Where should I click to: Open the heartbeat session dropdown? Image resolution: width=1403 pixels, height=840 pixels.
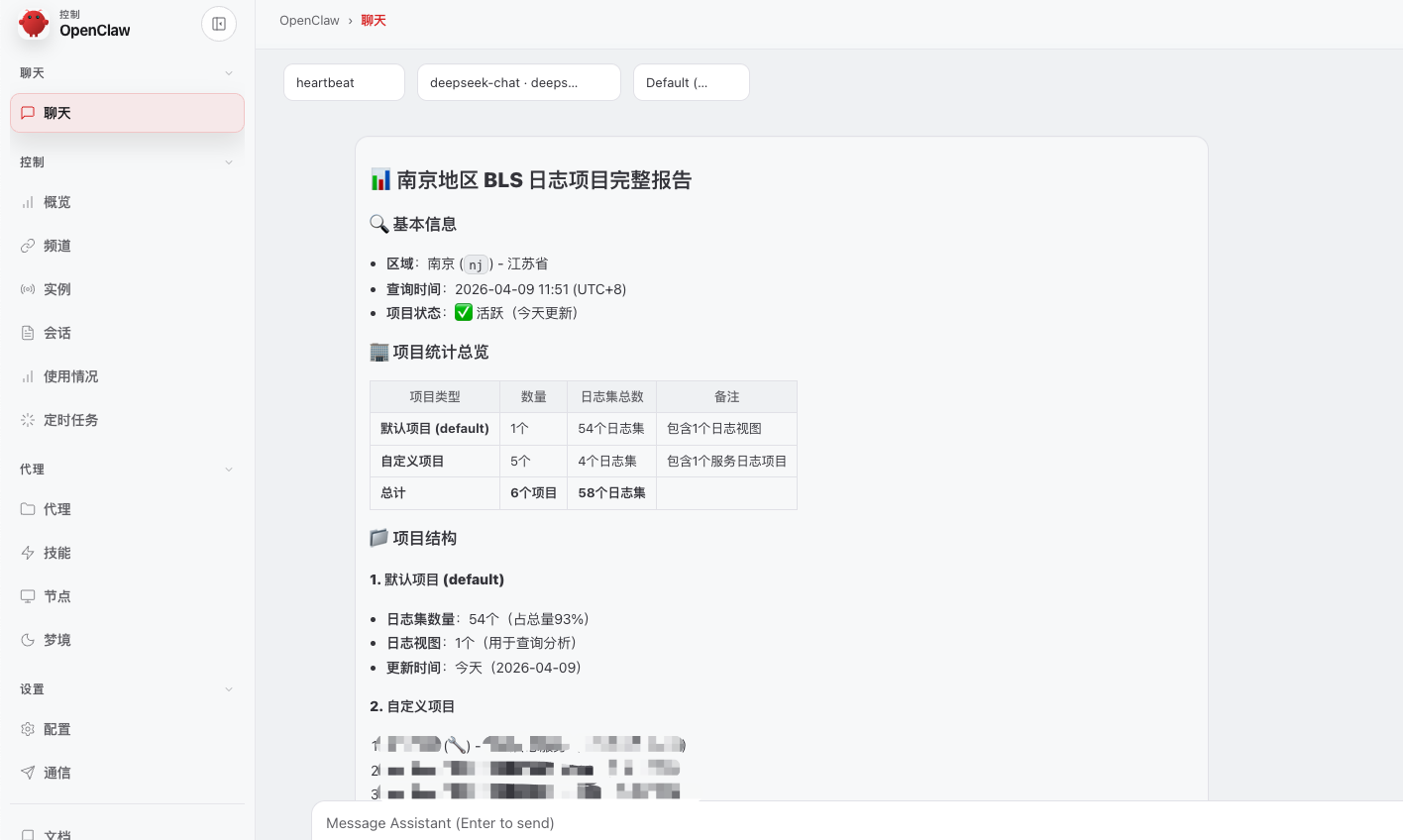(344, 82)
